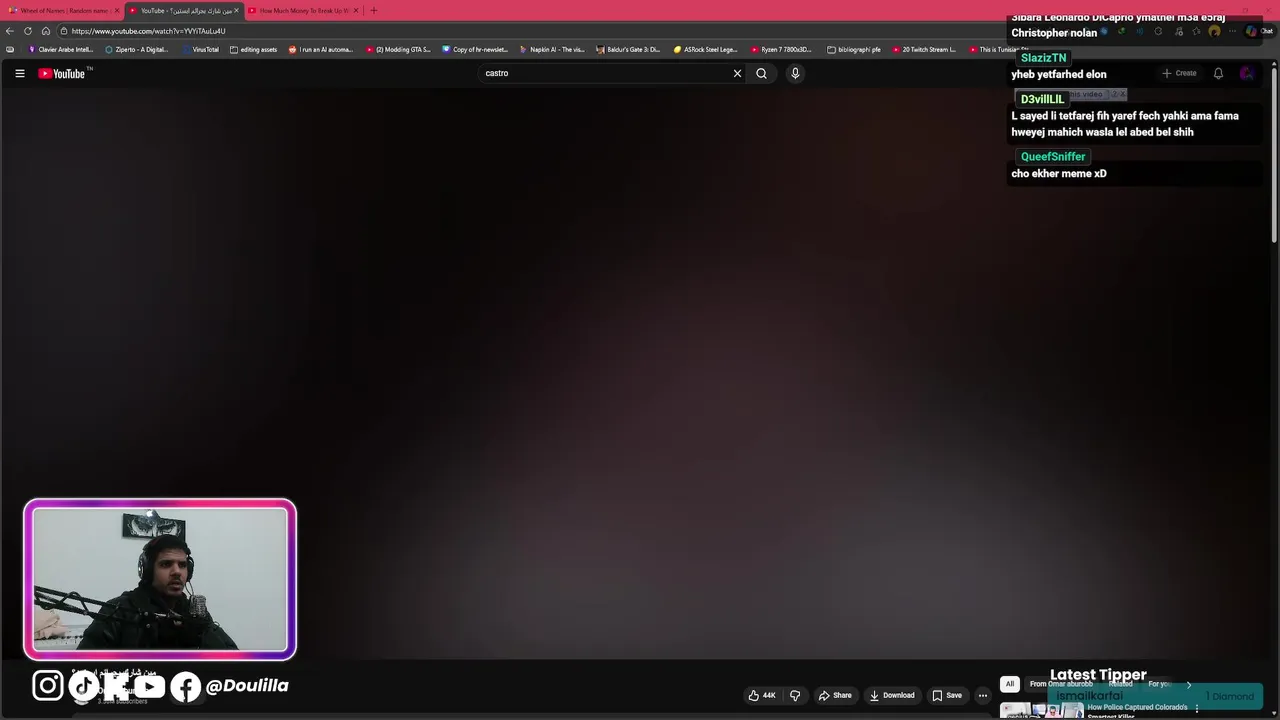The width and height of the screenshot is (1280, 720).
Task: Open the Napkin AI bookmark
Action: (552, 49)
